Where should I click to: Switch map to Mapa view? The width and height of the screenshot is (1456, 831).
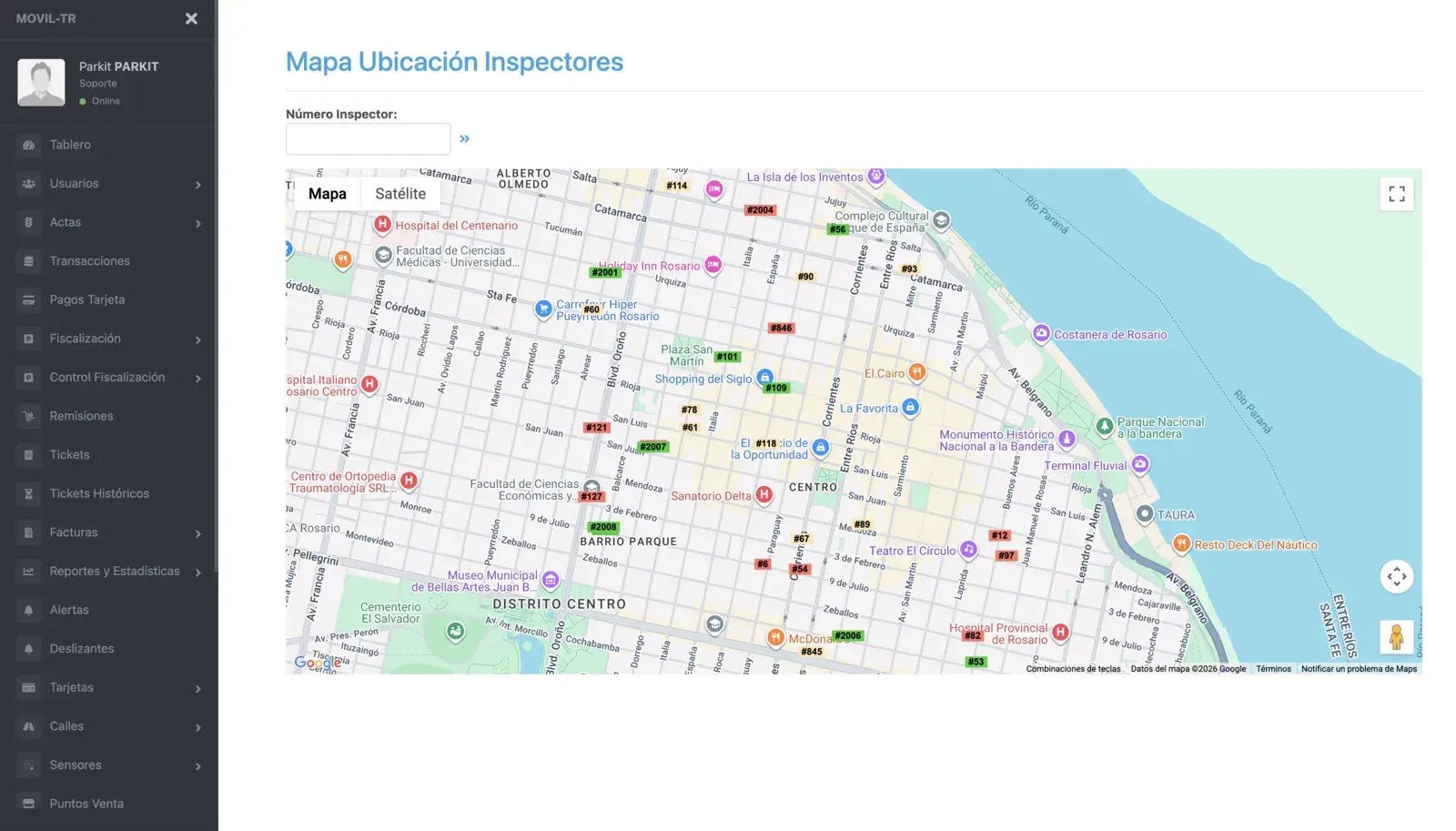click(x=328, y=194)
